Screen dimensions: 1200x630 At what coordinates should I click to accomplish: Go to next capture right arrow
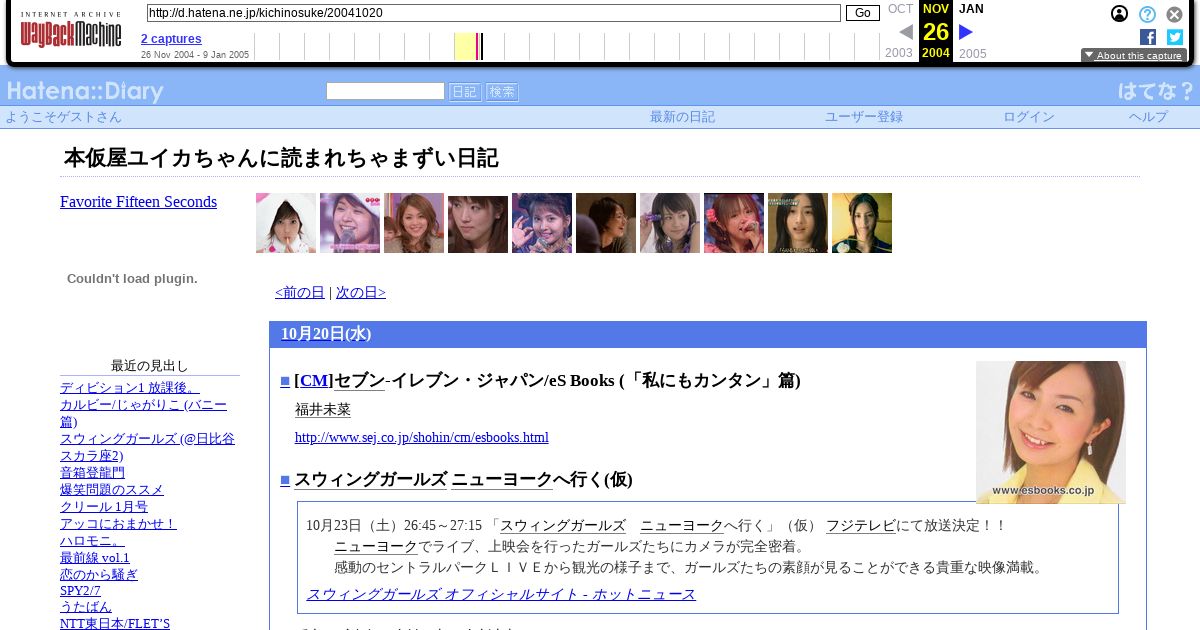coord(966,32)
